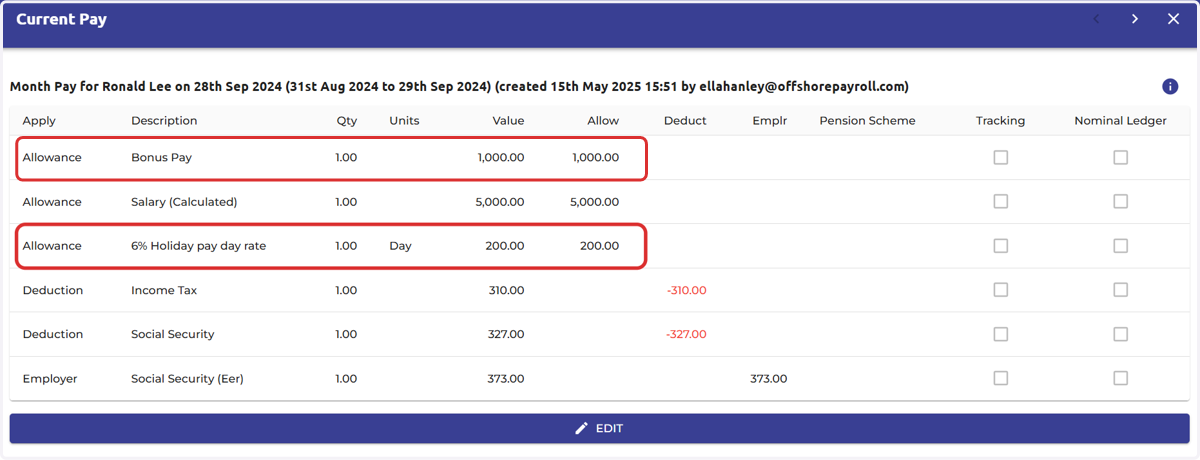Click the Current Pay dialog title
This screenshot has width=1200, height=460.
click(61, 19)
